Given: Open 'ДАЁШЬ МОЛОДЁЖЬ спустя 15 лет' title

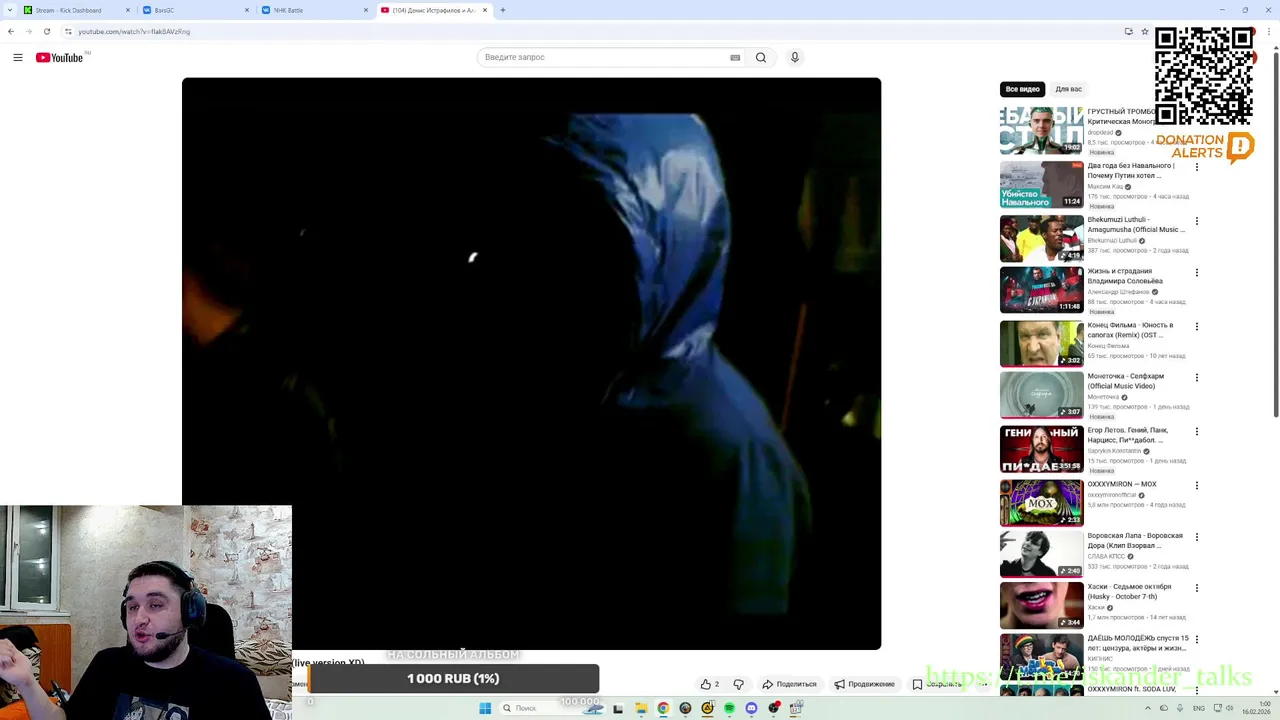Looking at the screenshot, I should pos(1138,643).
